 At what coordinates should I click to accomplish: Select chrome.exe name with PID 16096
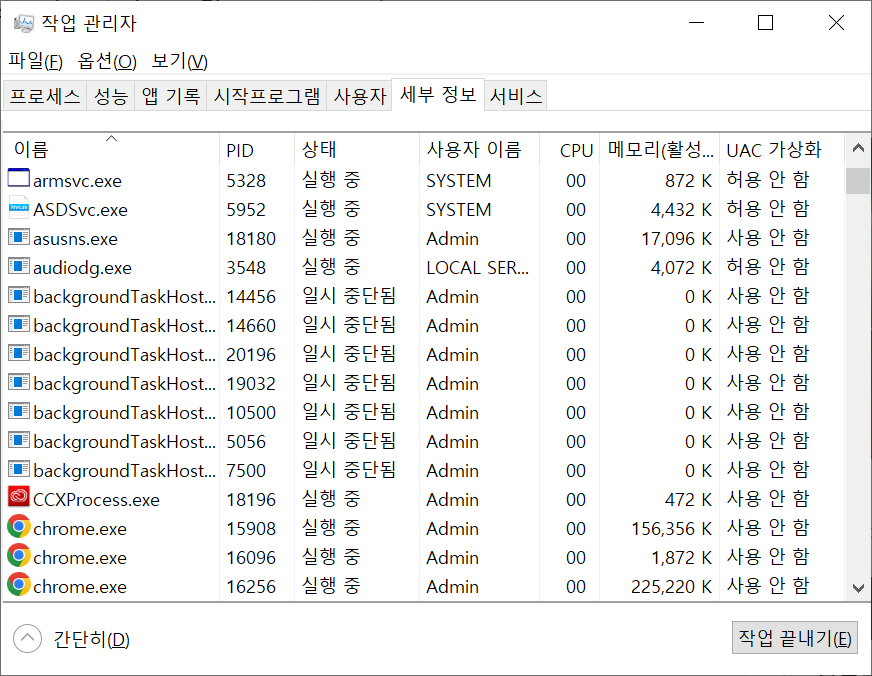(80, 558)
